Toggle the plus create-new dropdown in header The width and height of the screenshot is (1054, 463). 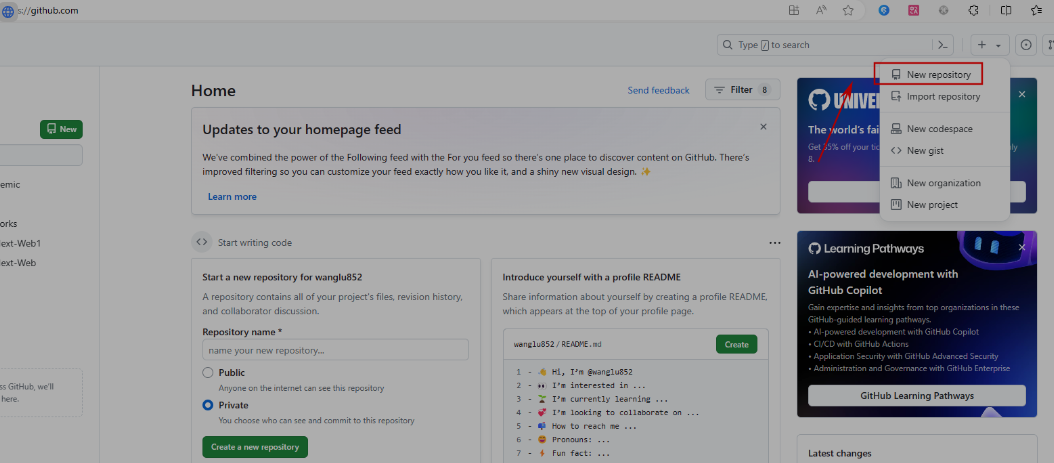[x=988, y=45]
